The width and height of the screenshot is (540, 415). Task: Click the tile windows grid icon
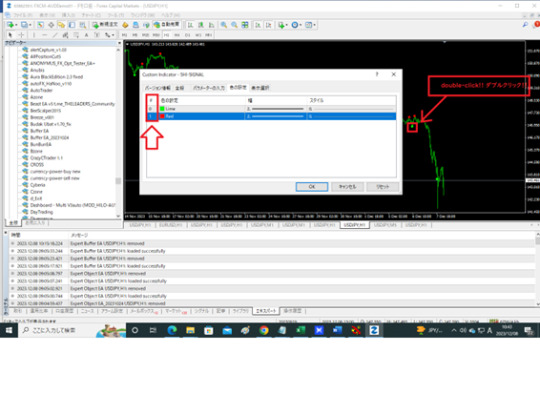point(245,25)
